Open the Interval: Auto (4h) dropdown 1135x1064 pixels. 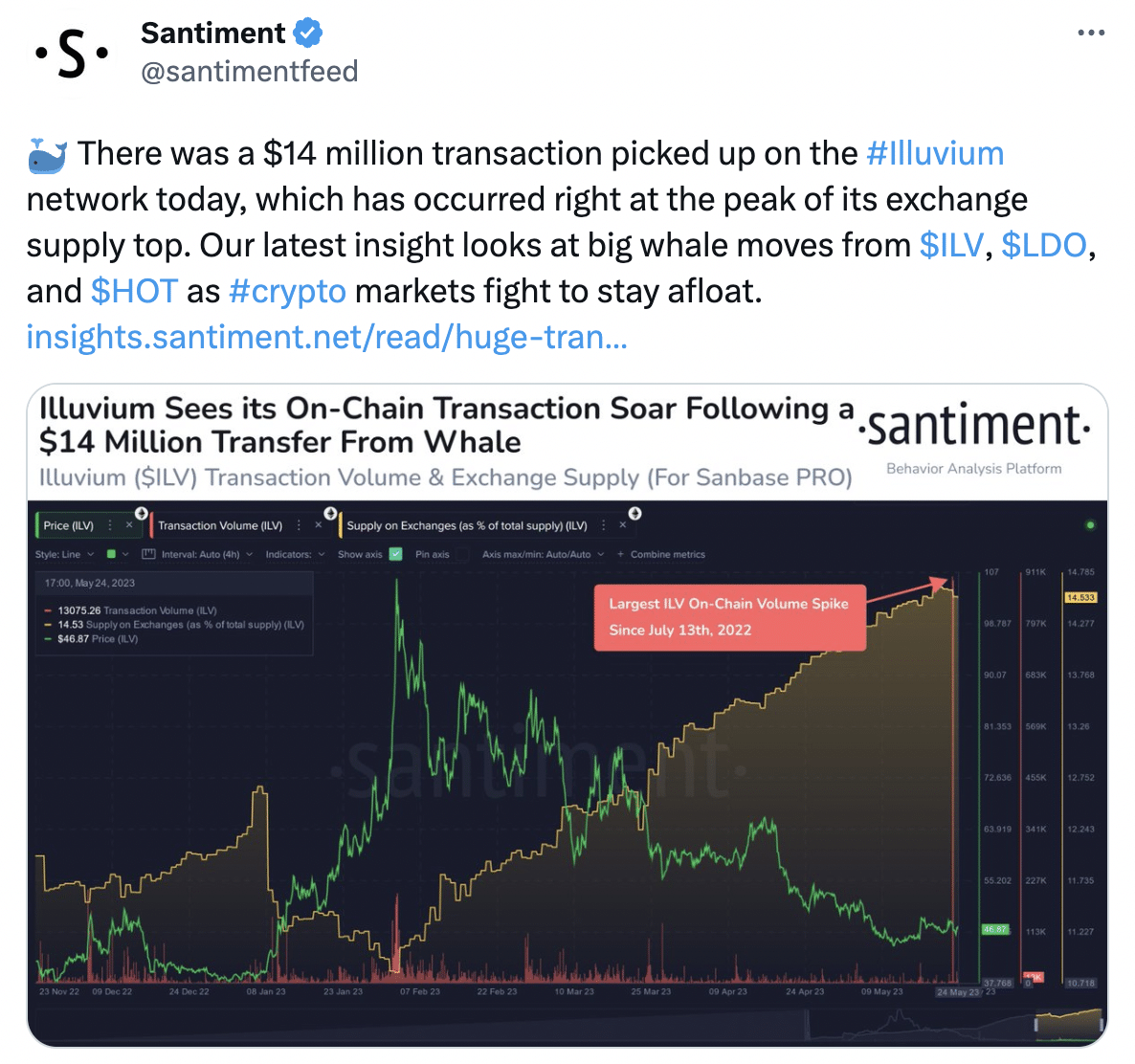pyautogui.click(x=207, y=554)
